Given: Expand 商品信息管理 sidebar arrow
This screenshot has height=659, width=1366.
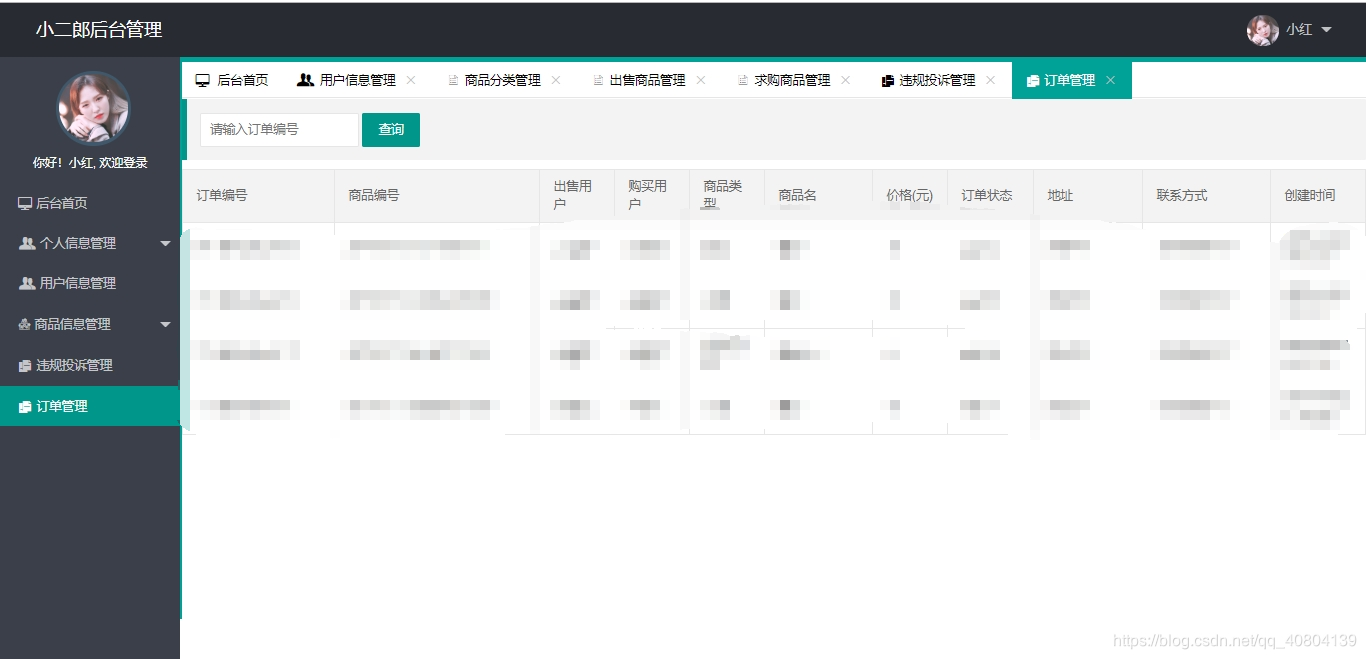Looking at the screenshot, I should click(x=166, y=324).
